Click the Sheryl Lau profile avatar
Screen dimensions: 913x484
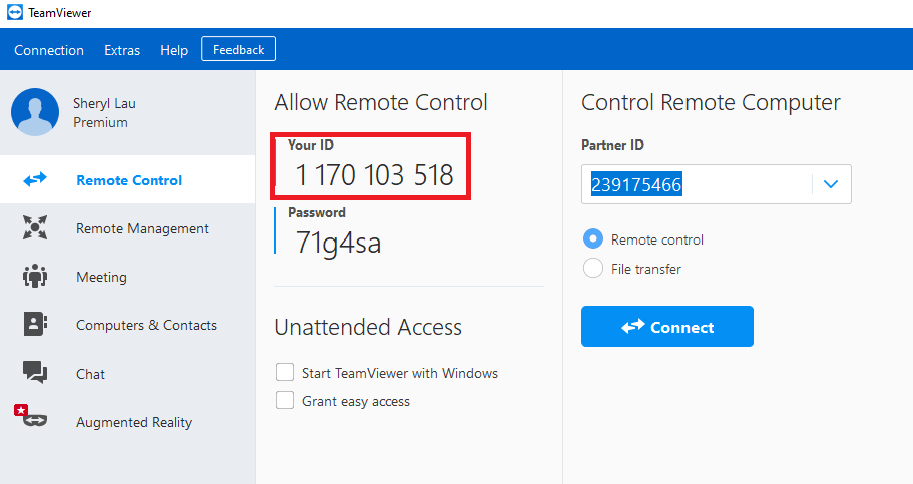(35, 112)
